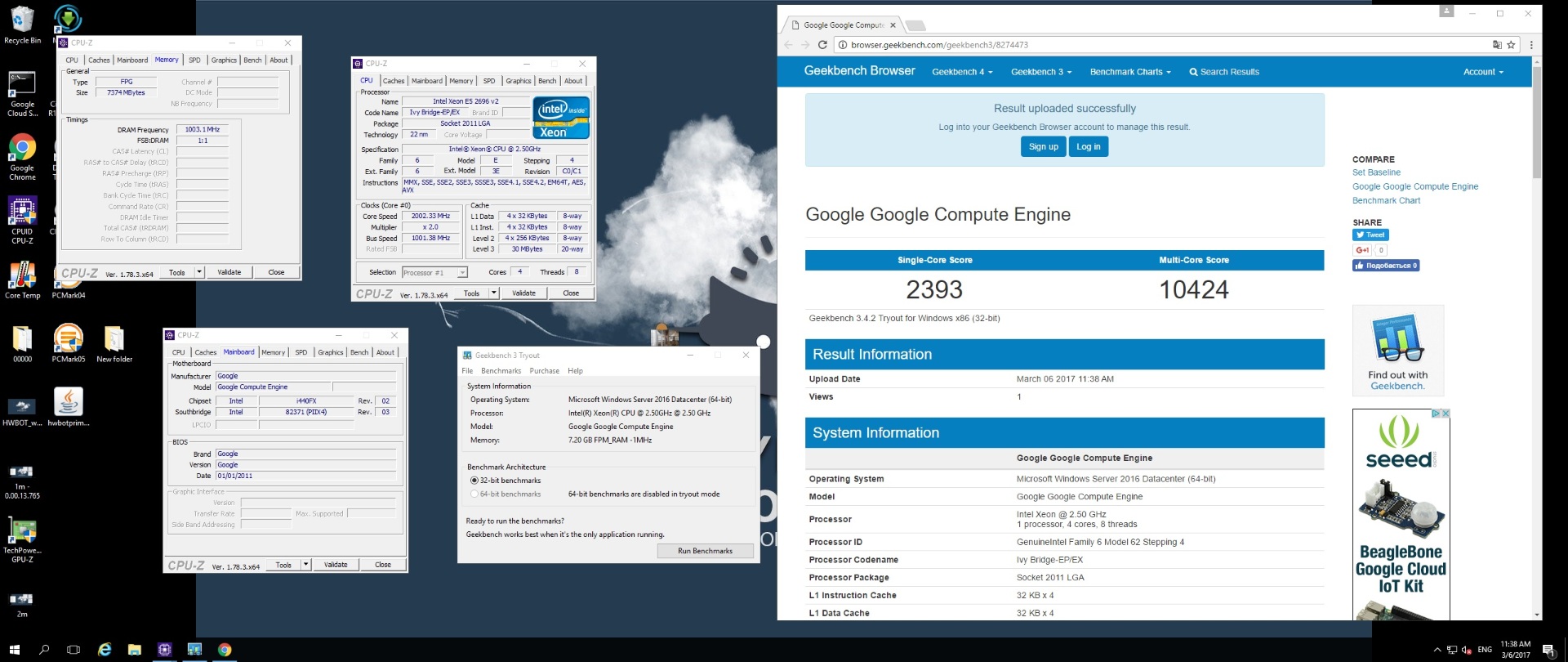Open Benchmarks menu in Geekbench 3 Tryout

(501, 371)
